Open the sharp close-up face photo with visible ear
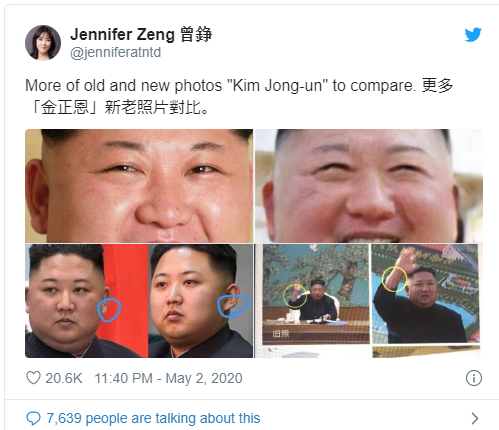This screenshot has width=499, height=430. point(139,186)
